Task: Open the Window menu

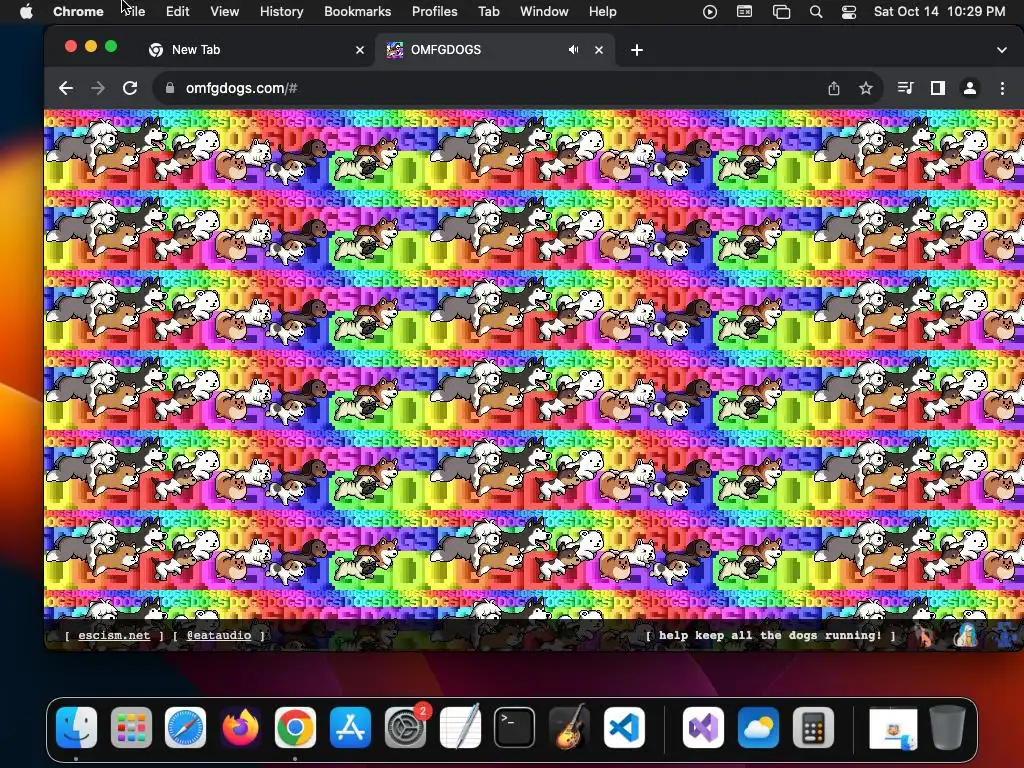Action: coord(544,11)
